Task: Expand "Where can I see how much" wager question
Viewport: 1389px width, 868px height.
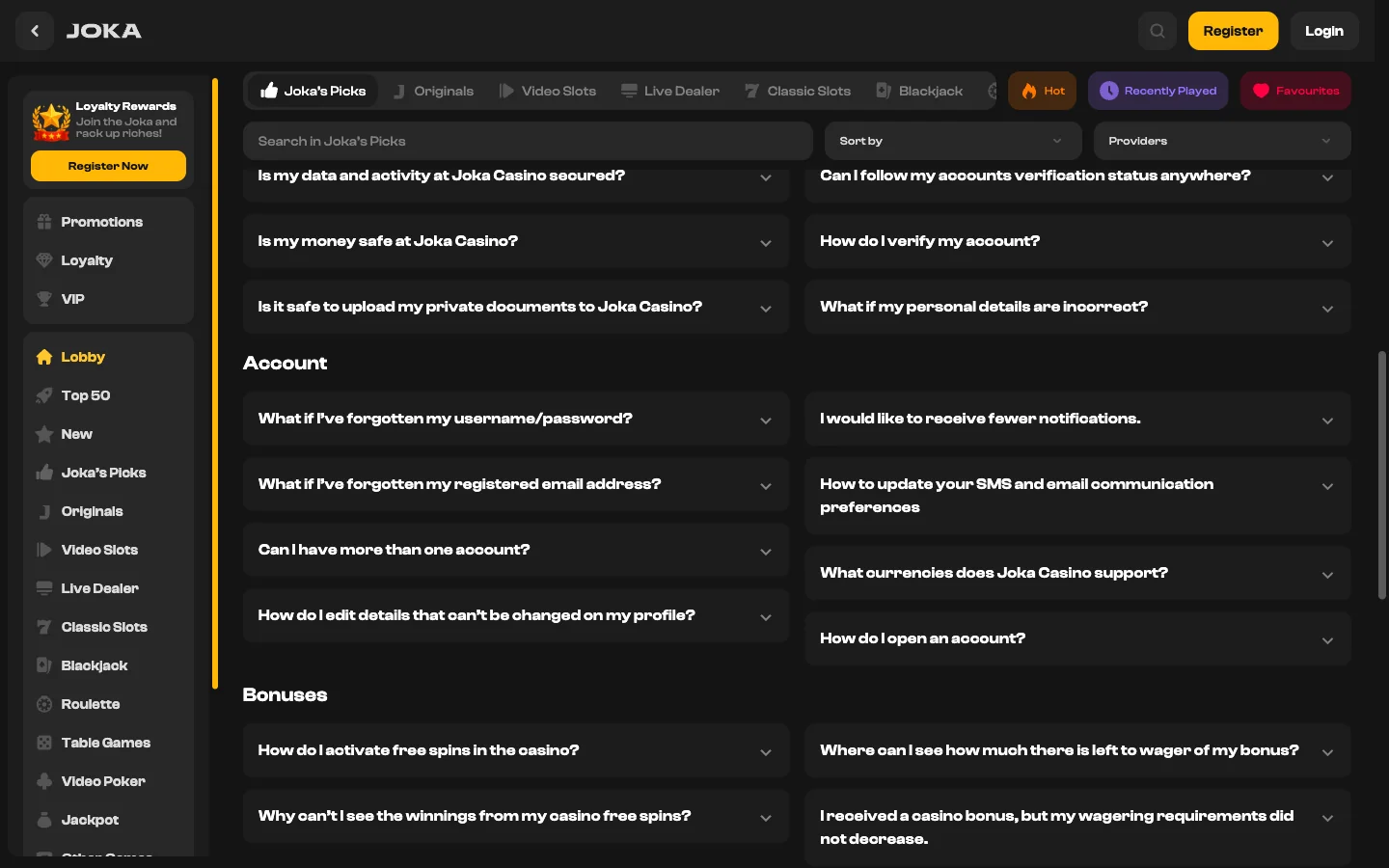Action: (x=1077, y=750)
